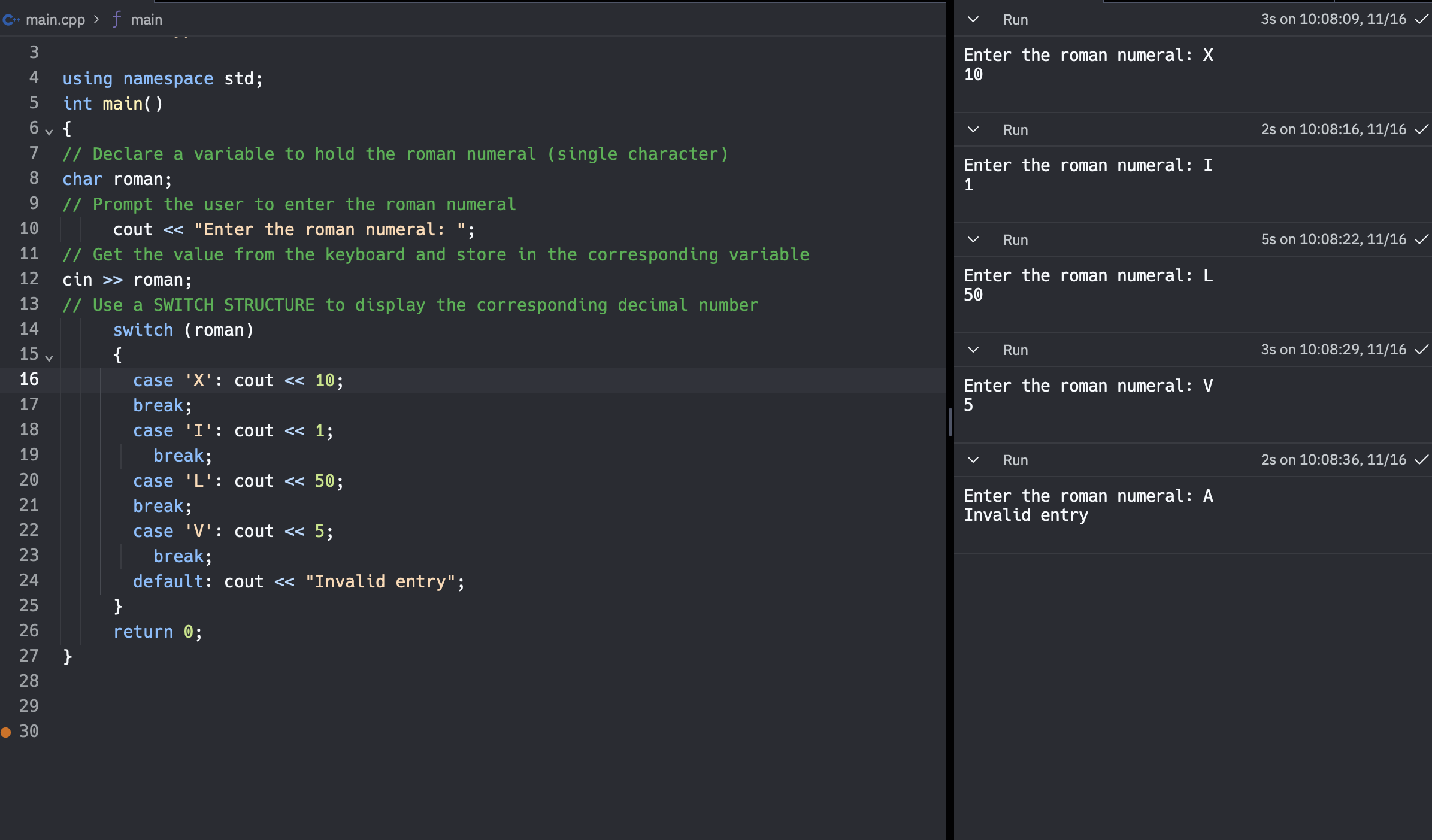The width and height of the screenshot is (1432, 840).
Task: Collapse the code fold at line 6
Action: coord(49,131)
